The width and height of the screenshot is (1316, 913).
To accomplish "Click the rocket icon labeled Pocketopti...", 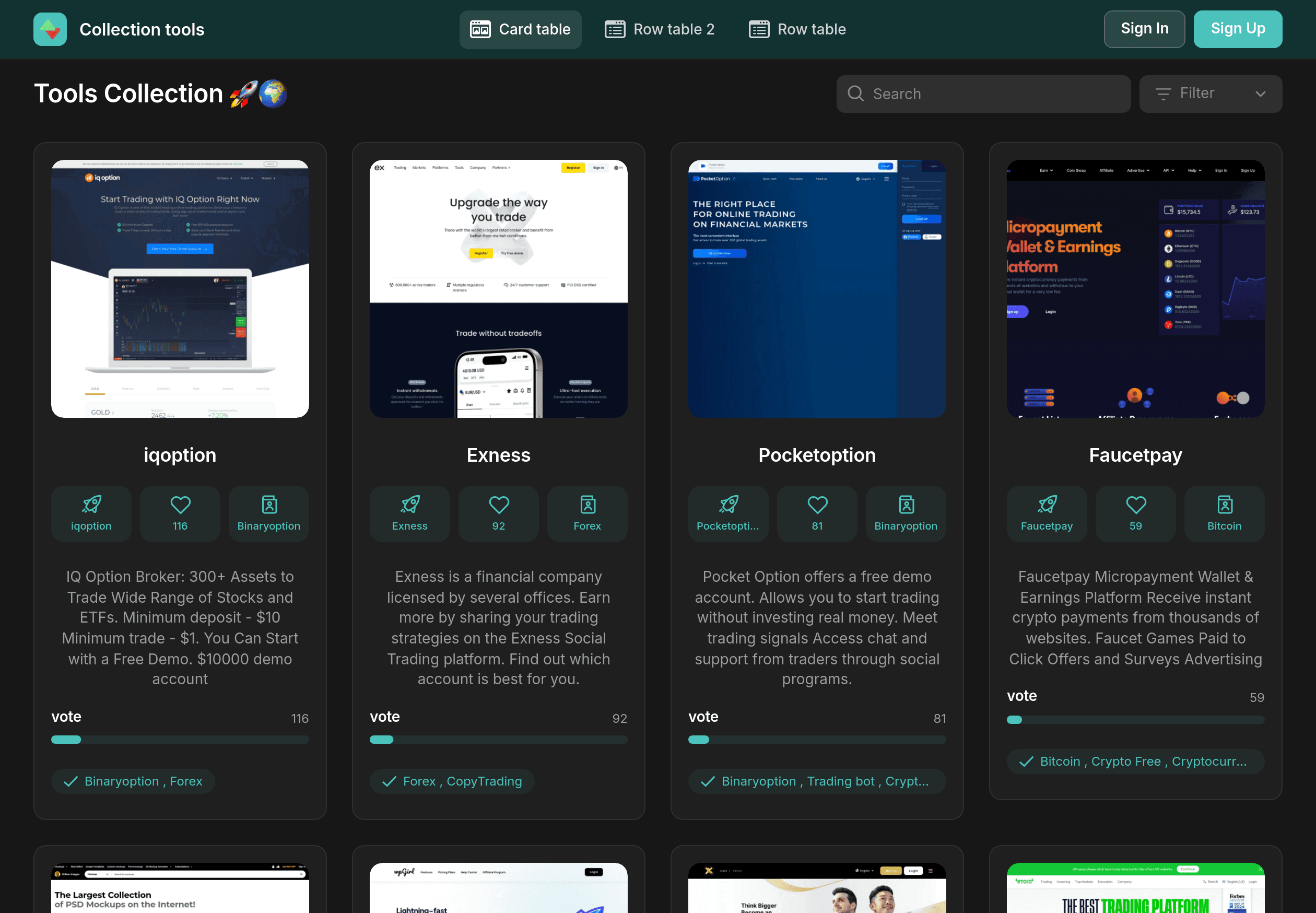I will [728, 505].
